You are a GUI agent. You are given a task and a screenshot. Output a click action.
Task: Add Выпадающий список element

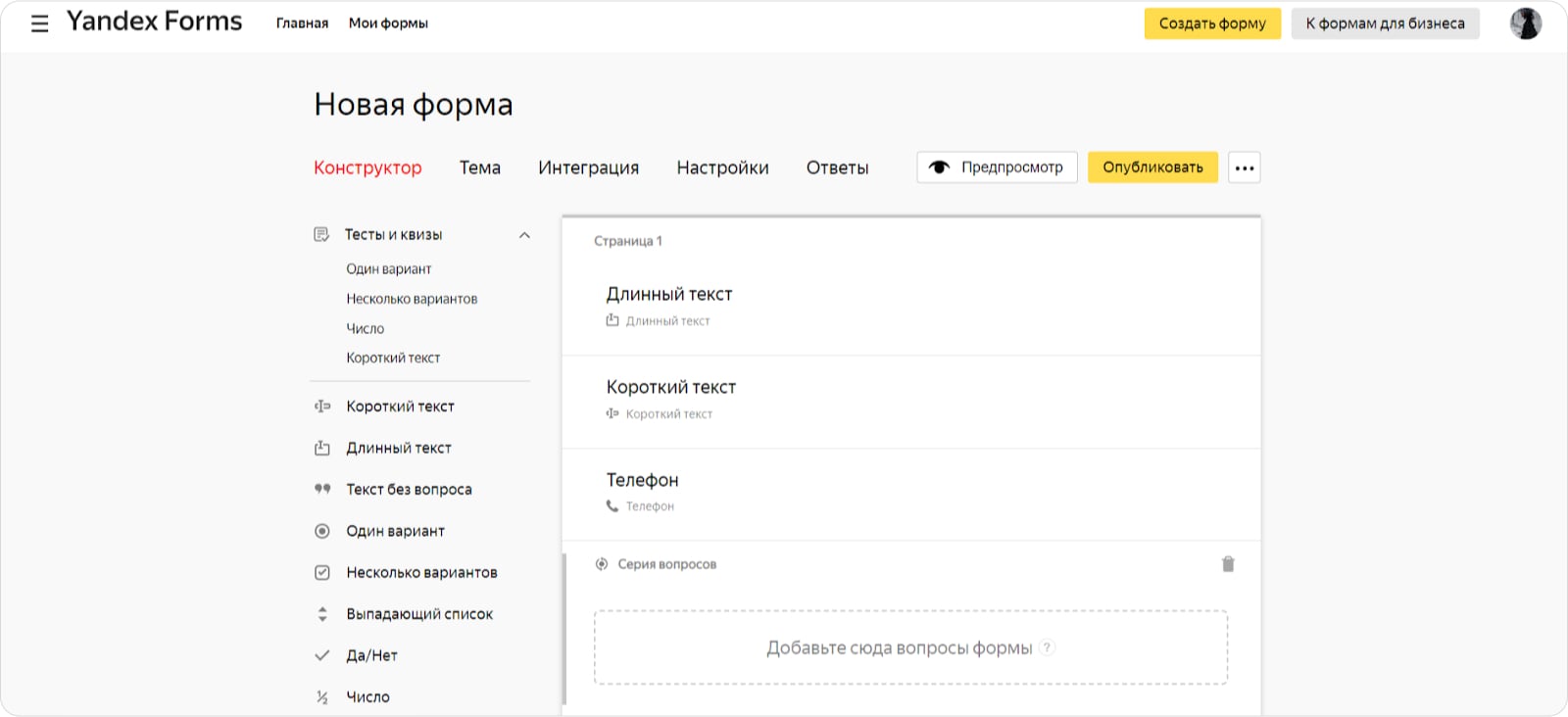pyautogui.click(x=419, y=614)
